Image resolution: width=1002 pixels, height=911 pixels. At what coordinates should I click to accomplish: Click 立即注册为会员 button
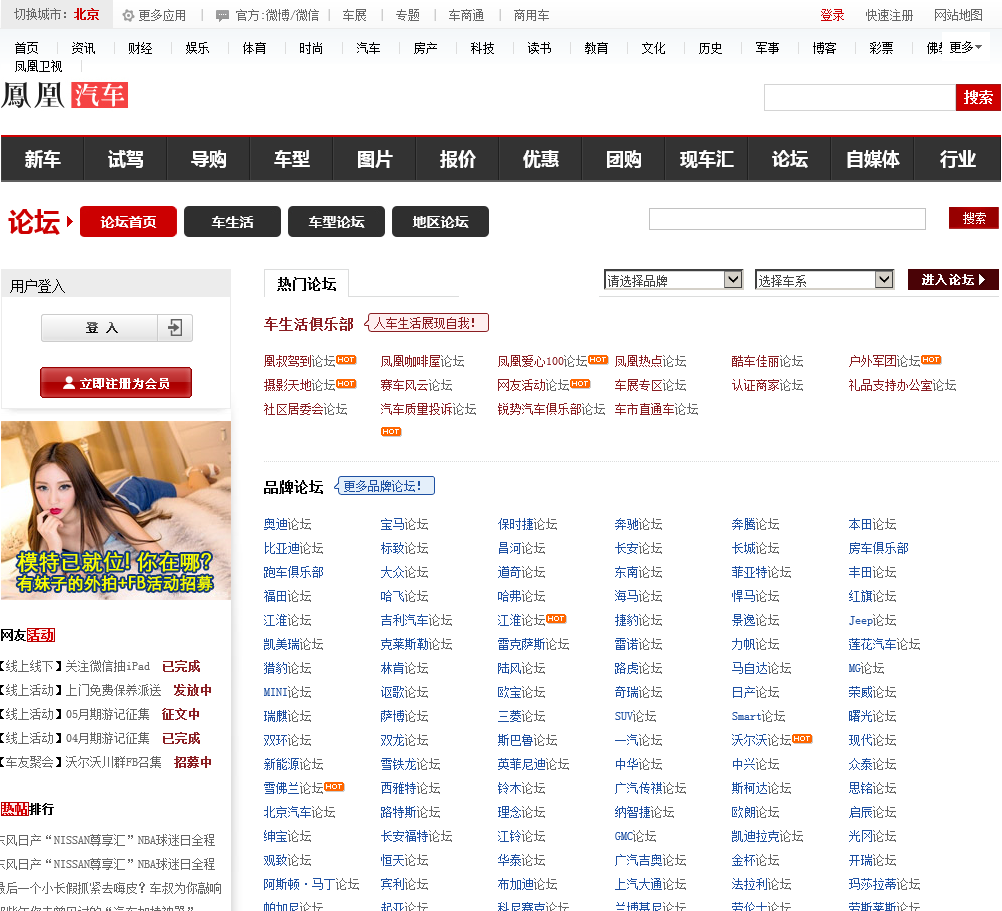pos(116,383)
